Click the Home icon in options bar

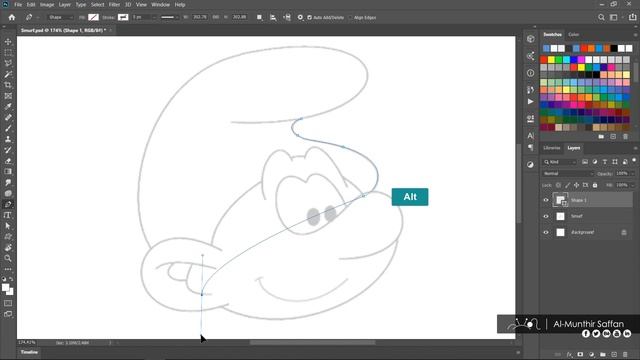[11, 17]
